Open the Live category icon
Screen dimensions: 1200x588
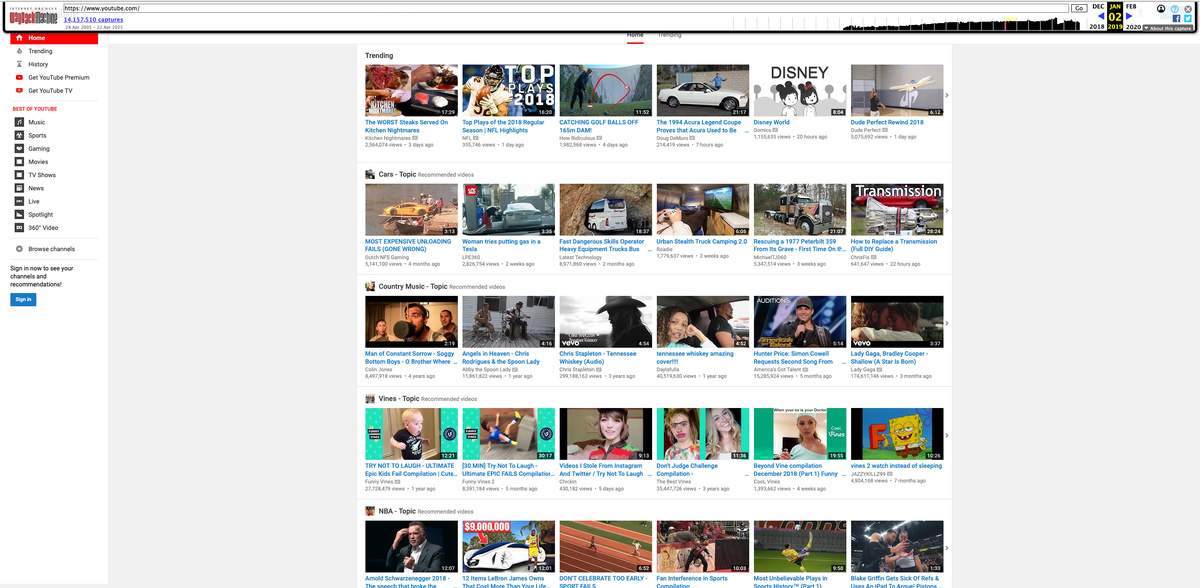coord(19,201)
